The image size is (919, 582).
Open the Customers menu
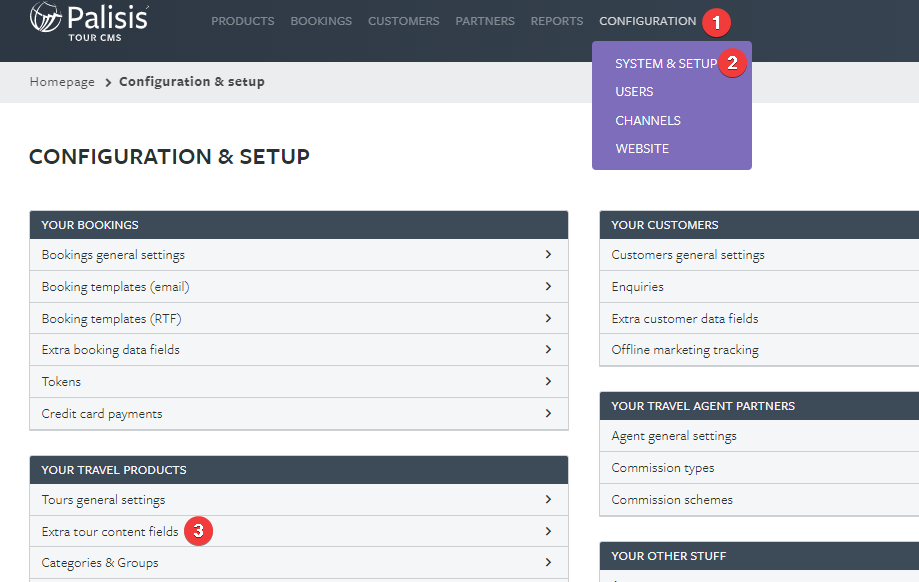pos(404,21)
